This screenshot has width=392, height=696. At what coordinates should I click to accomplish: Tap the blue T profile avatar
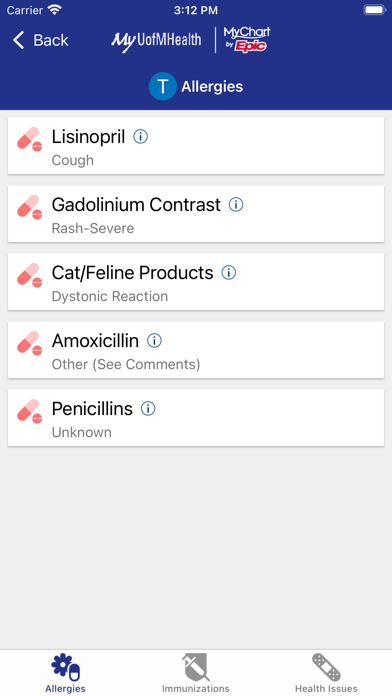162,86
